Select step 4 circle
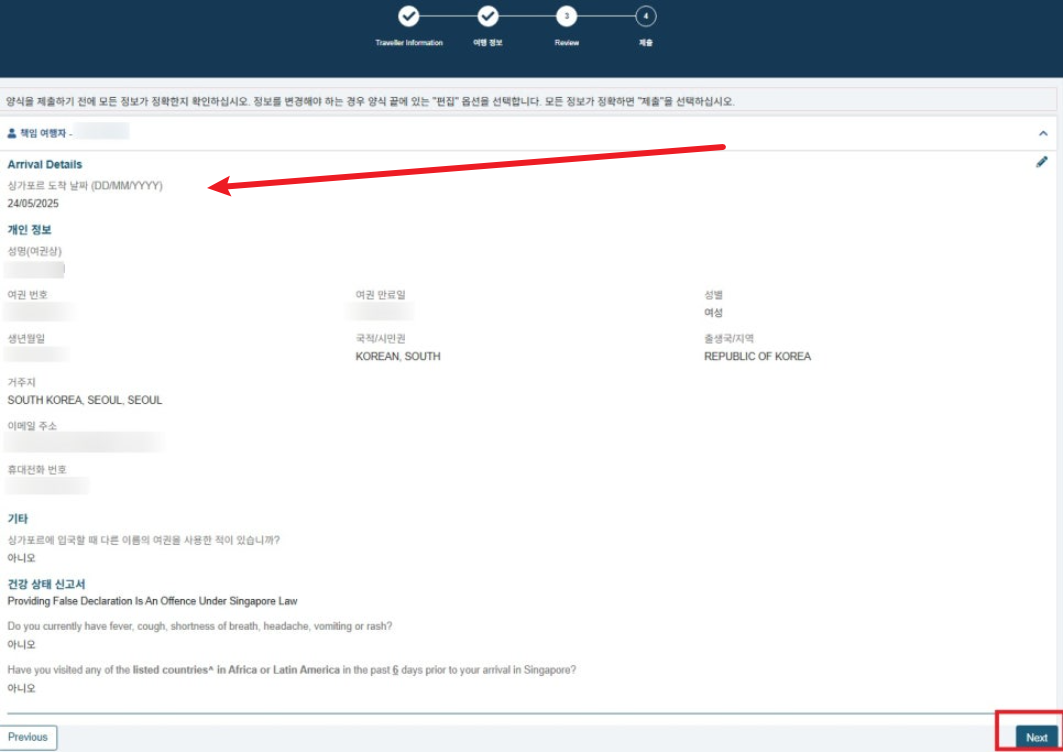 [x=645, y=16]
